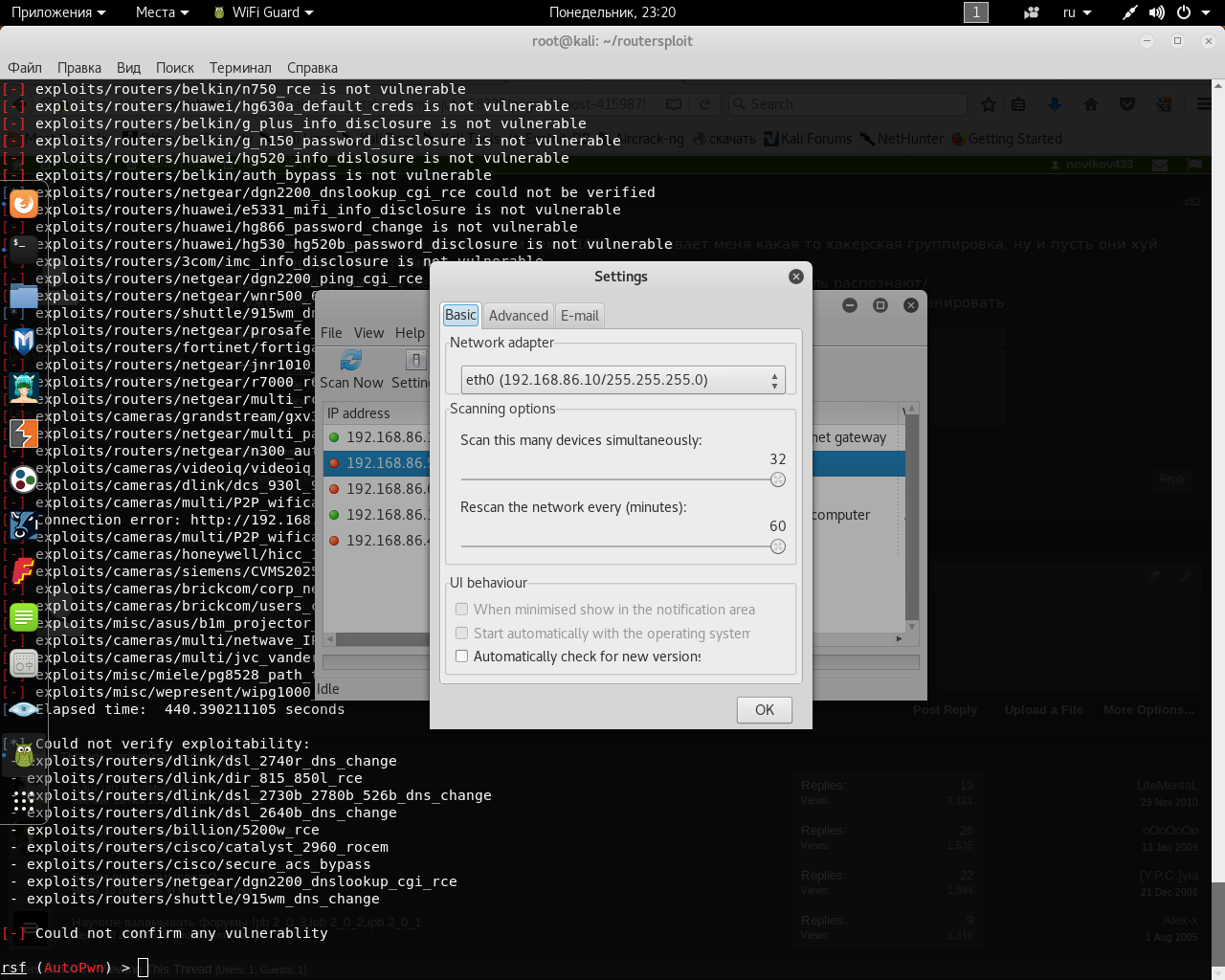Click the volume icon in top bar
This screenshot has height=980, width=1225.
[1156, 12]
